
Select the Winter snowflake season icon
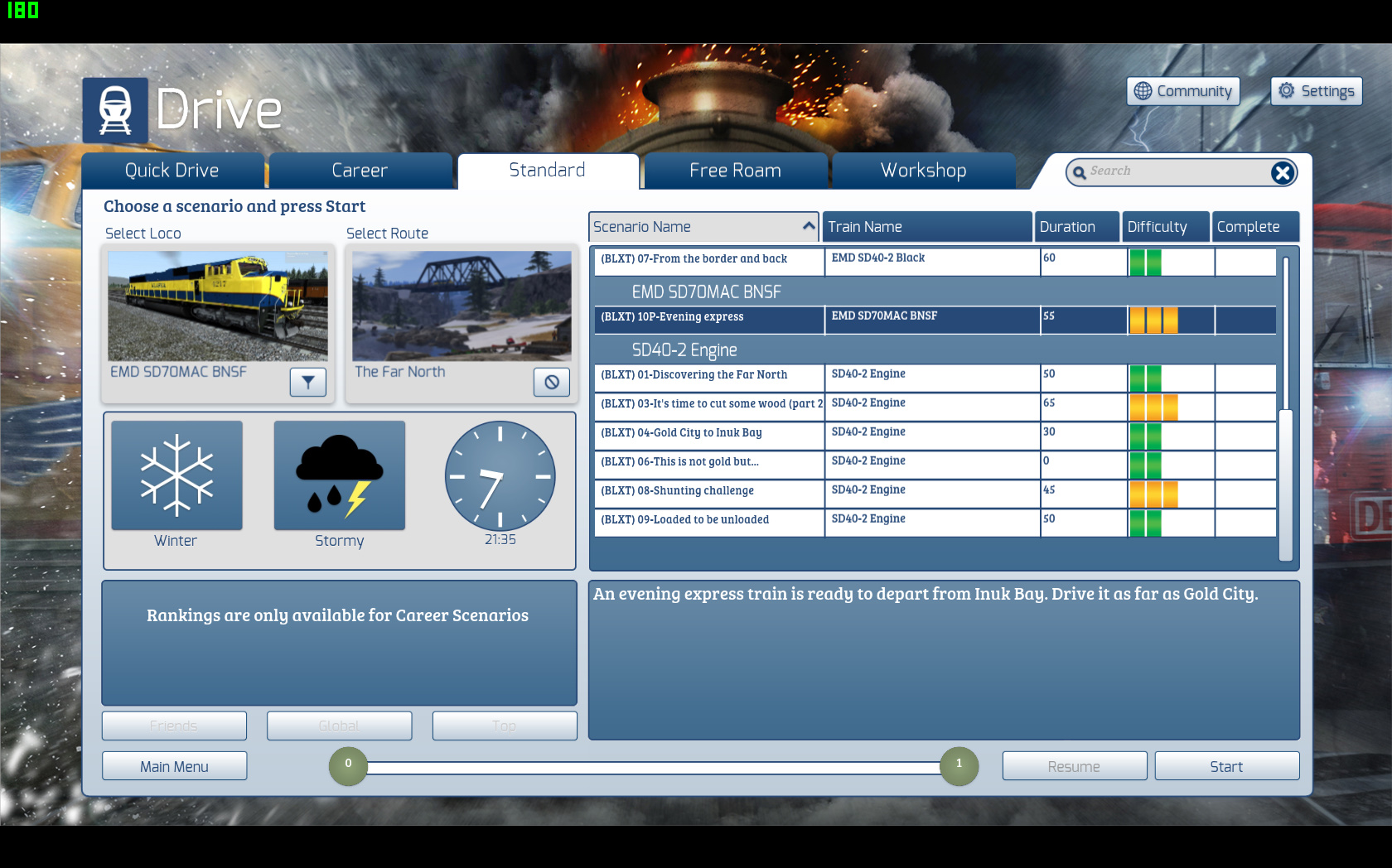click(176, 475)
